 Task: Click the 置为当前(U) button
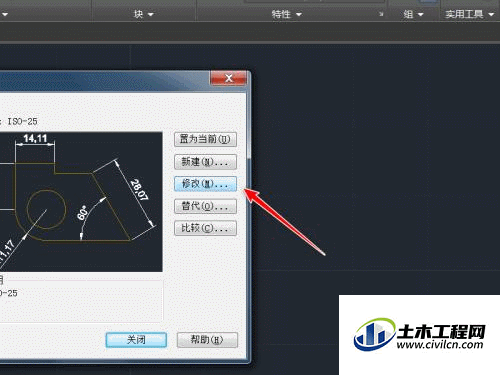point(205,139)
